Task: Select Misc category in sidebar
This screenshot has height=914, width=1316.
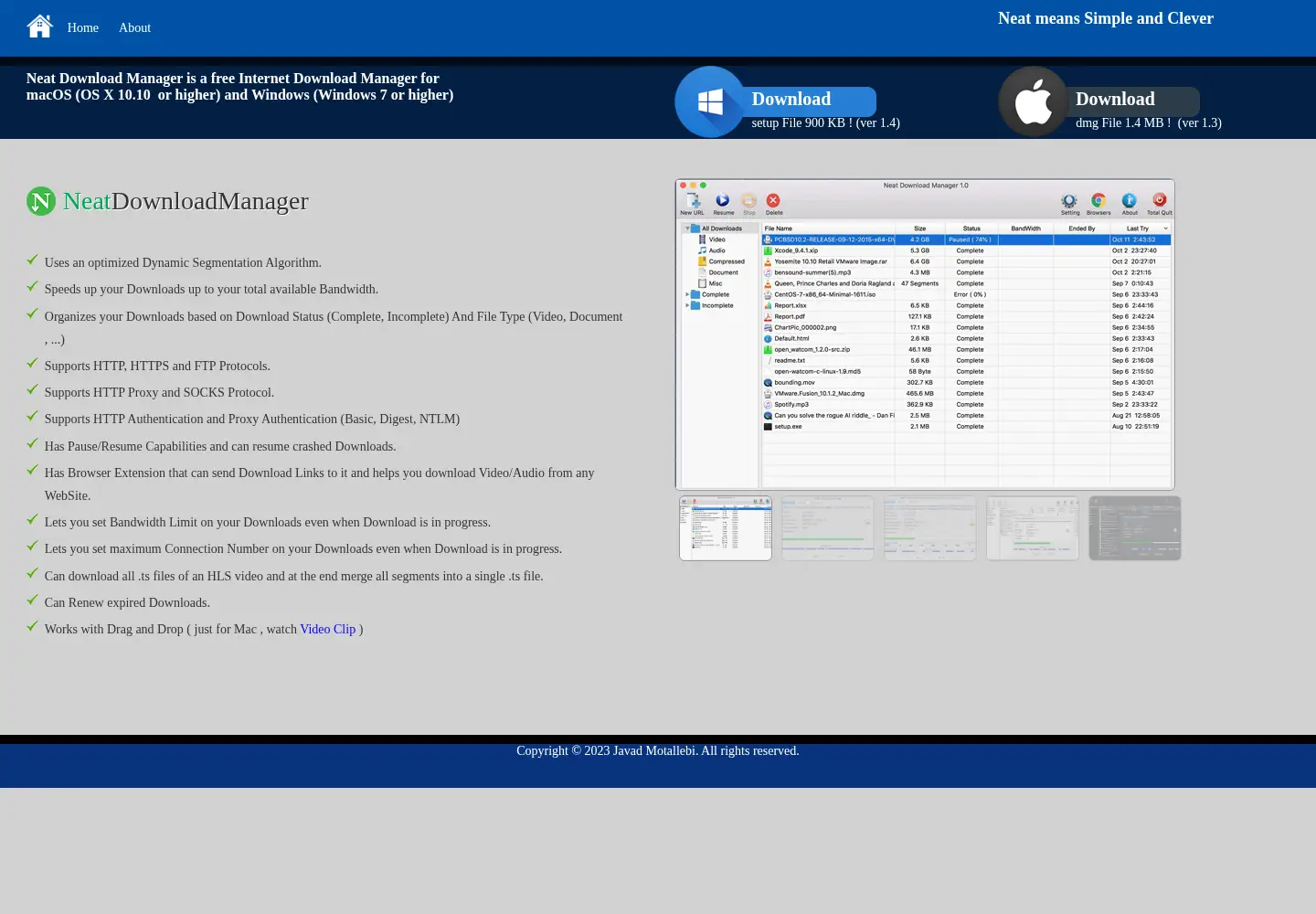Action: coord(710,283)
